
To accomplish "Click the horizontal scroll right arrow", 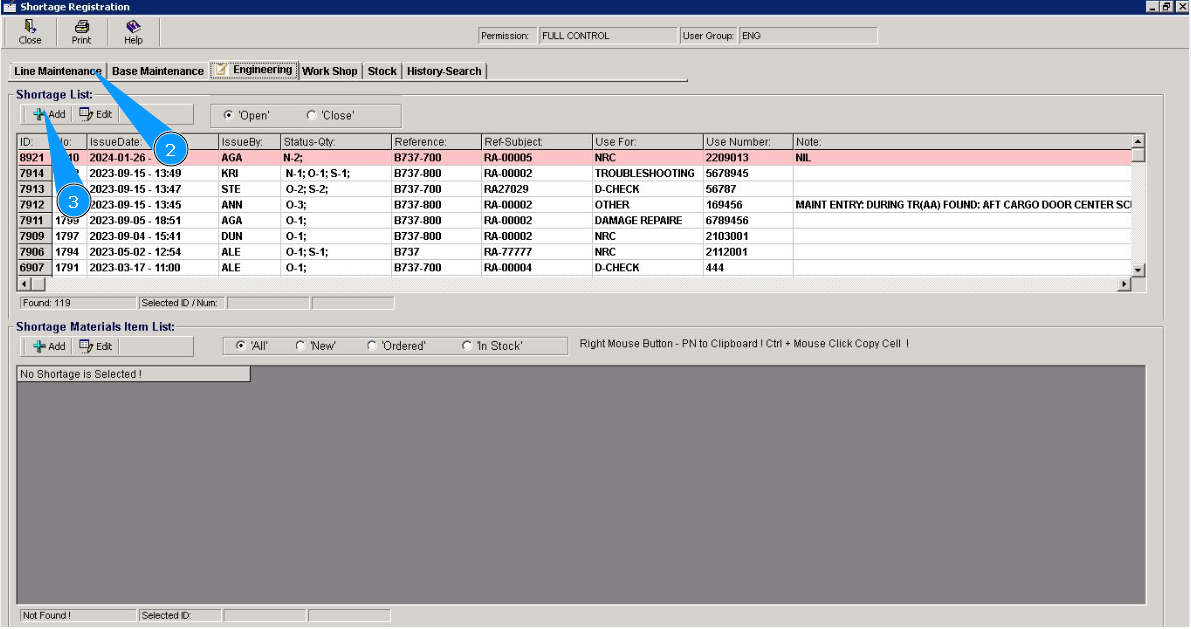I will (1124, 284).
